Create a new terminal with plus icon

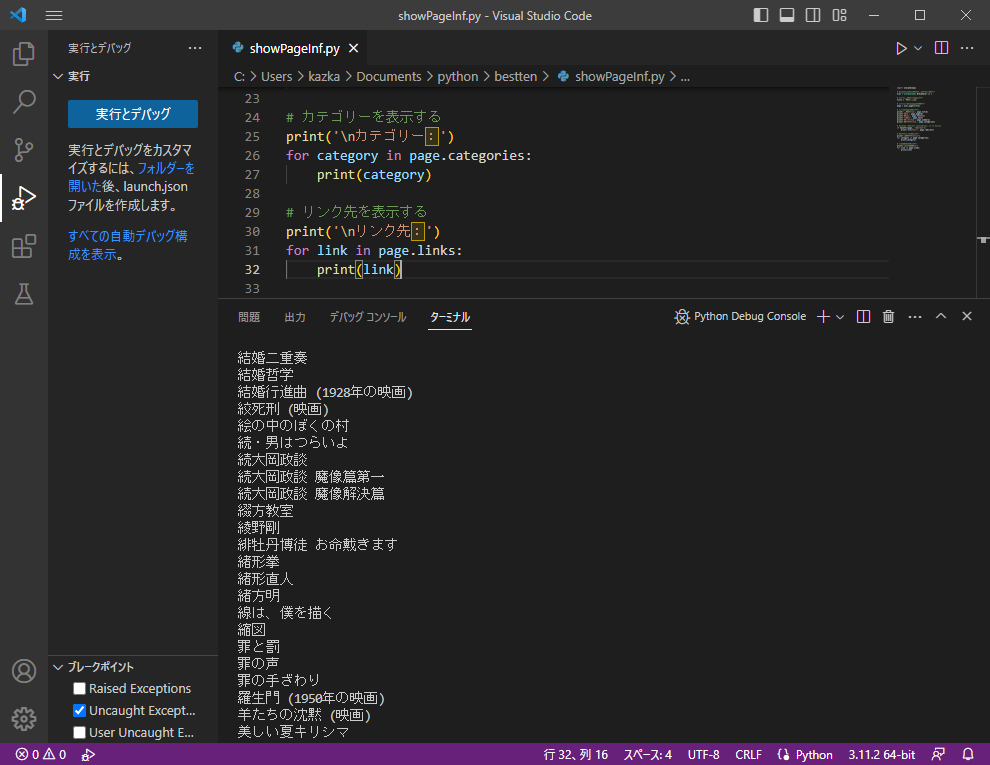823,316
